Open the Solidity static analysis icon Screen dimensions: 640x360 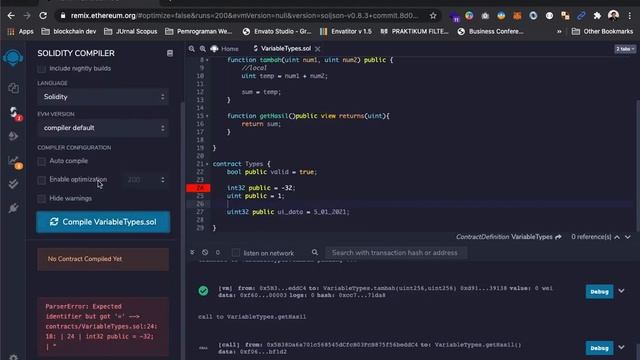click(x=15, y=162)
